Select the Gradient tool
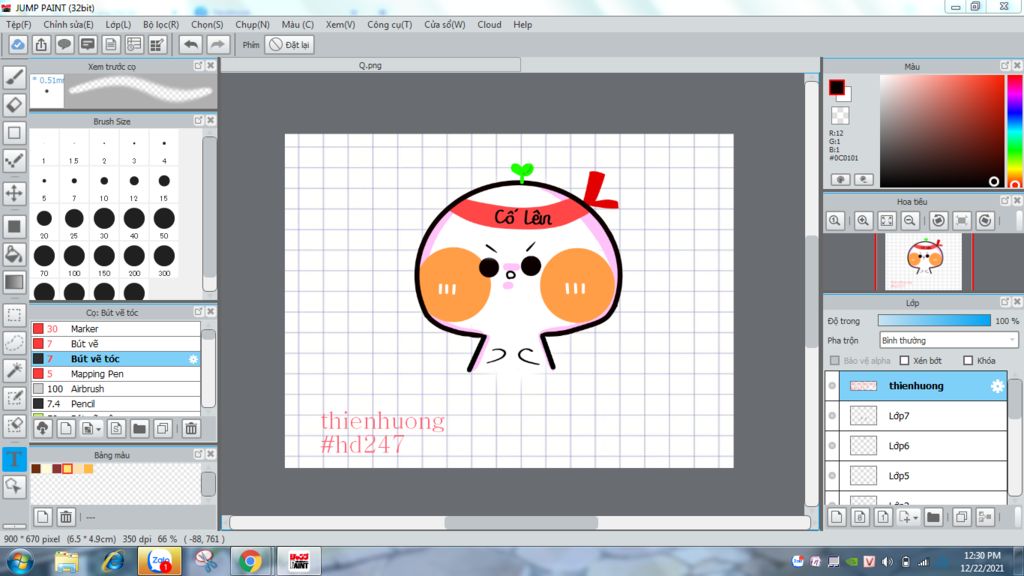This screenshot has height=576, width=1024. pyautogui.click(x=14, y=282)
